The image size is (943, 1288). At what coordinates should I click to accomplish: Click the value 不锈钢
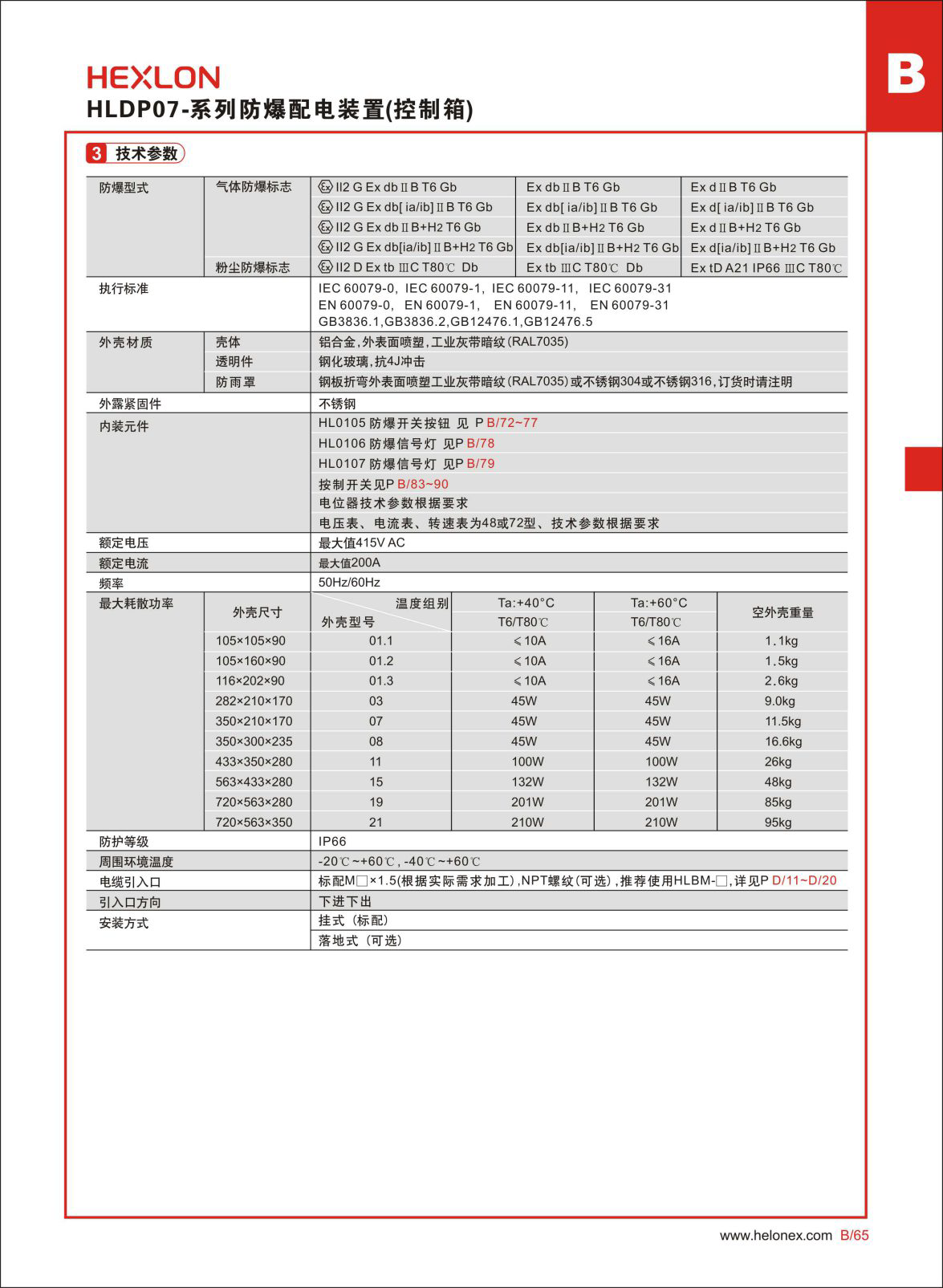pos(337,404)
